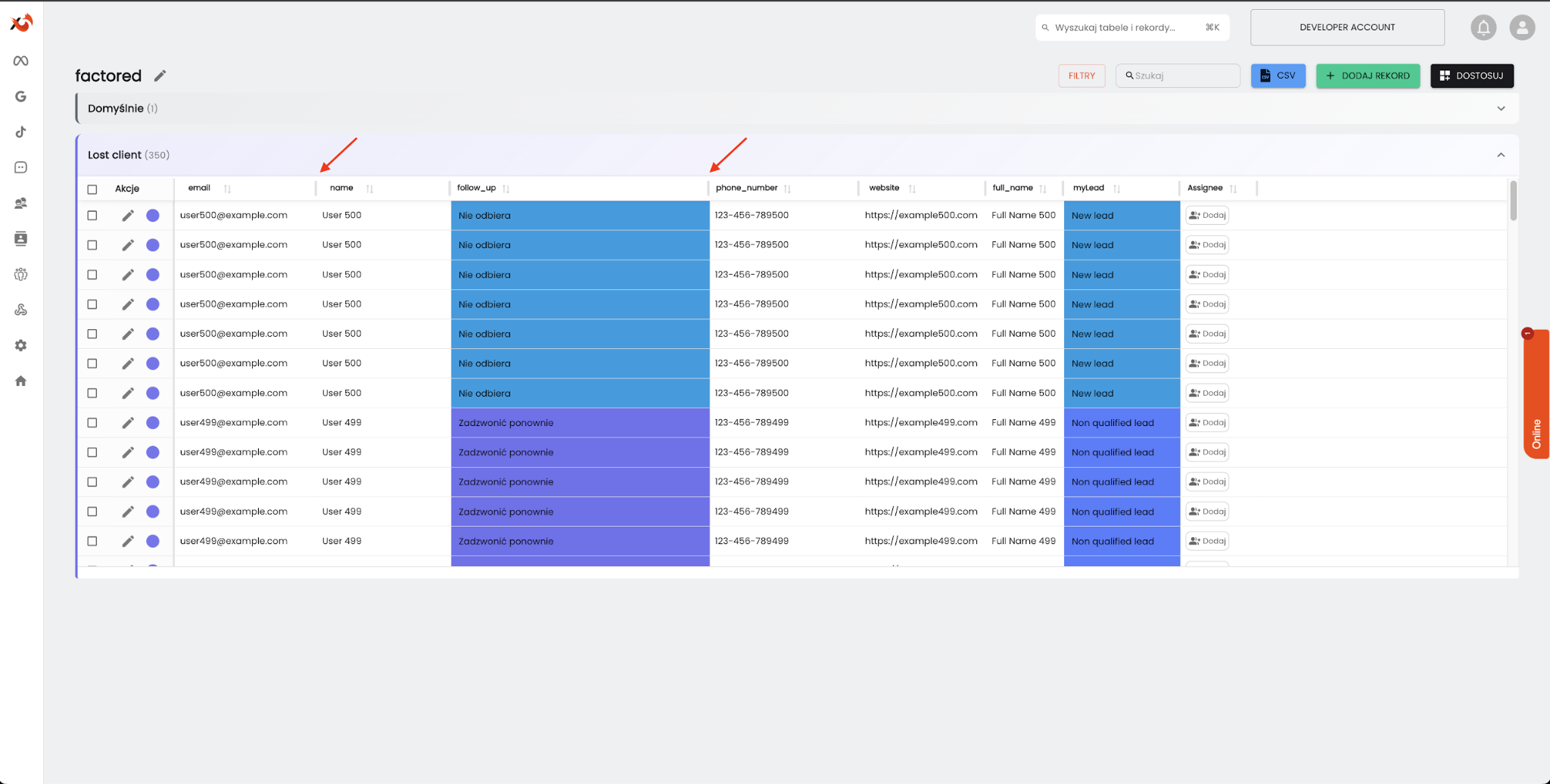Screen dimensions: 1550x784
Task: Open the TikTok icon in the sidebar
Action: pos(21,132)
